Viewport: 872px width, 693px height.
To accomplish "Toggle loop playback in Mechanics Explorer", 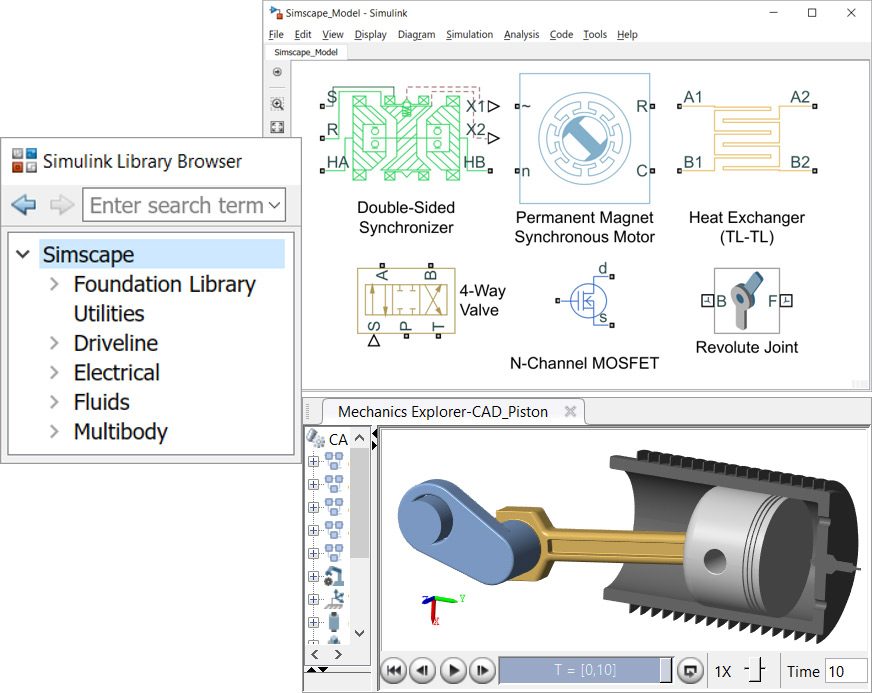I will click(690, 671).
